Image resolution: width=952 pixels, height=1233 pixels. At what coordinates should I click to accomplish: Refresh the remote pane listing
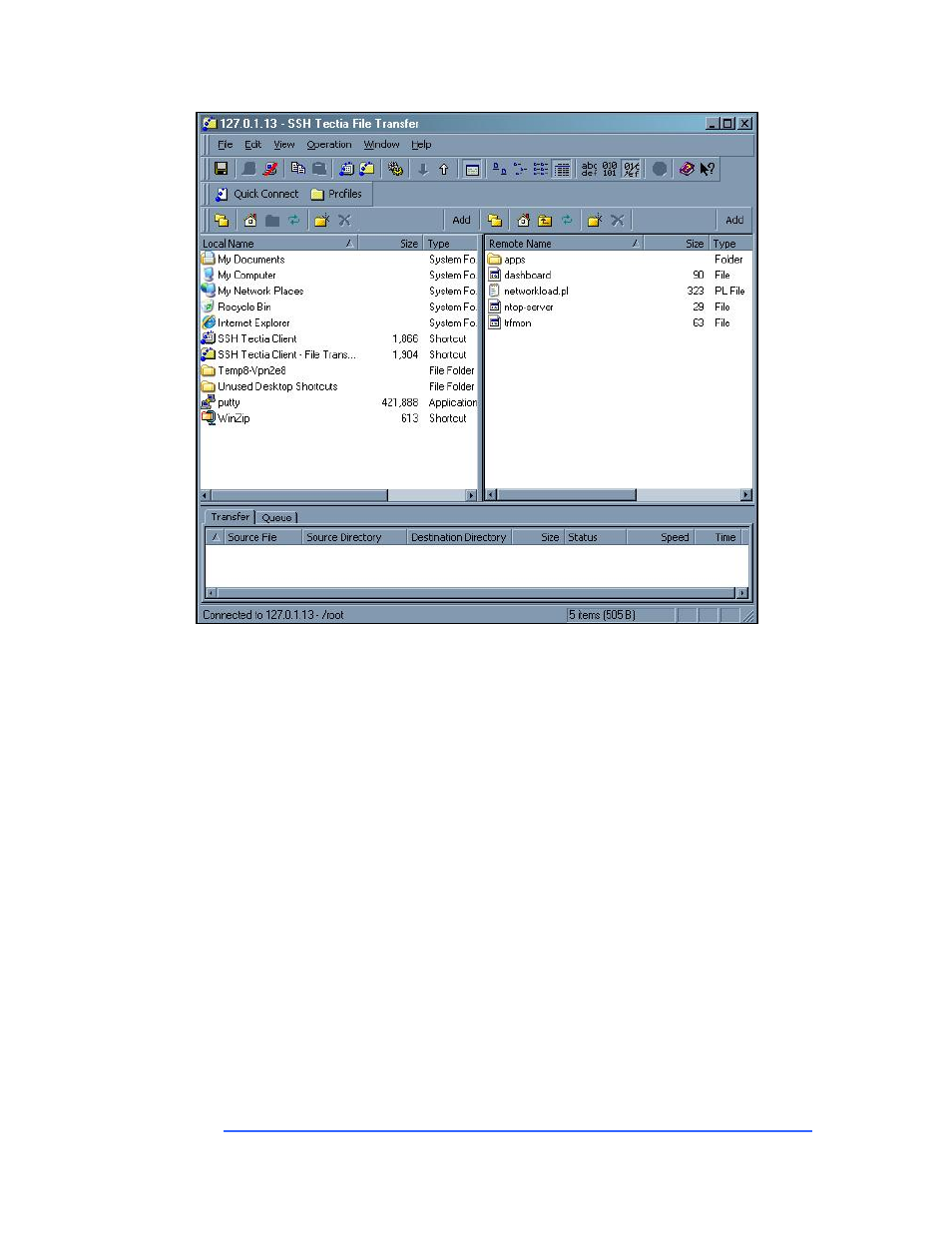[567, 220]
